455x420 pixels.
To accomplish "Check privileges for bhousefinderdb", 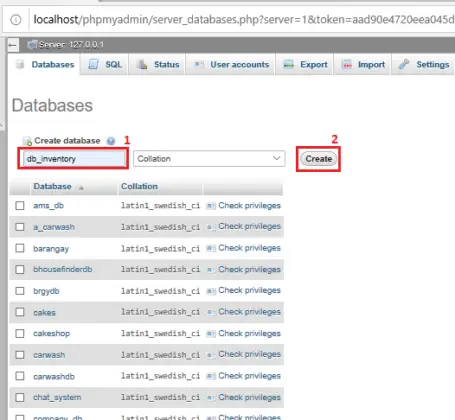I will click(249, 269).
